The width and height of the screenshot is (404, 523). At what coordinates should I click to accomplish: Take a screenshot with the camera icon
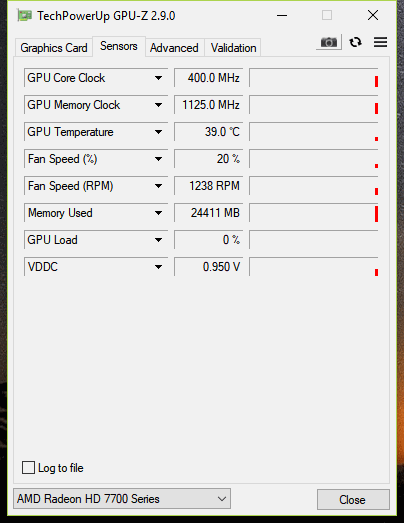(329, 42)
